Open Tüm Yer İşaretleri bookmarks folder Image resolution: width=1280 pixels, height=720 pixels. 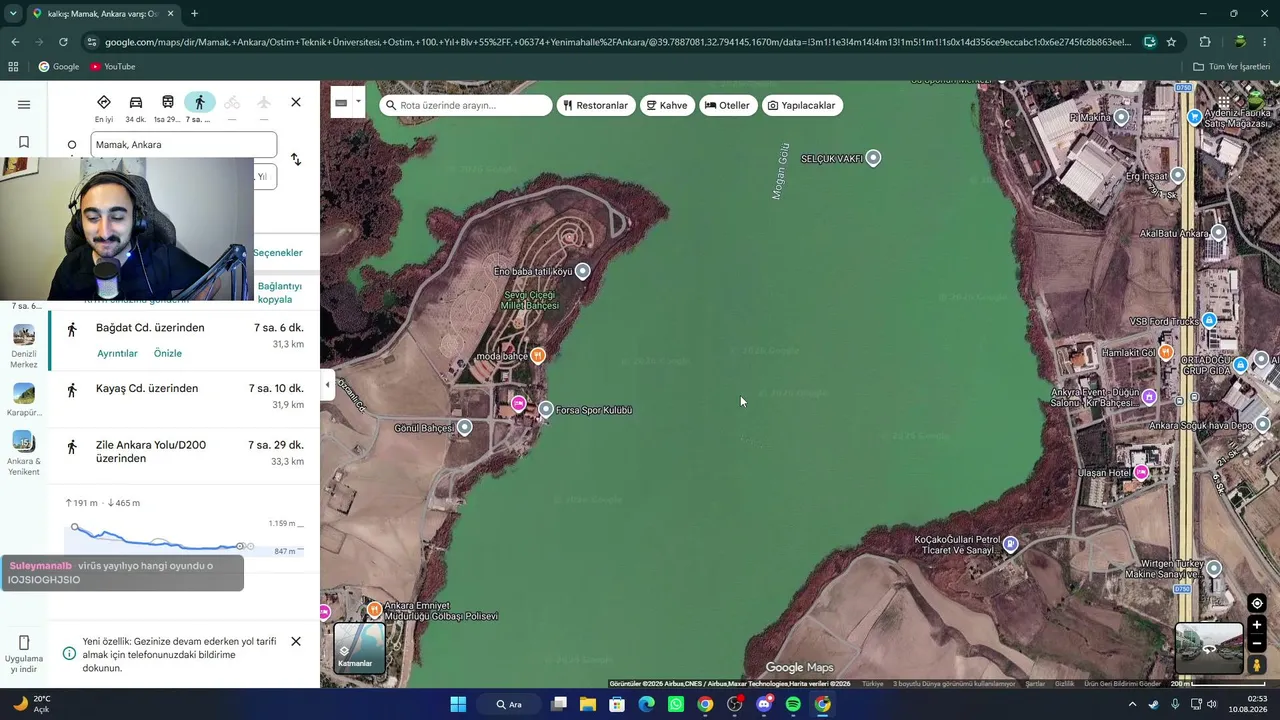[x=1231, y=67]
